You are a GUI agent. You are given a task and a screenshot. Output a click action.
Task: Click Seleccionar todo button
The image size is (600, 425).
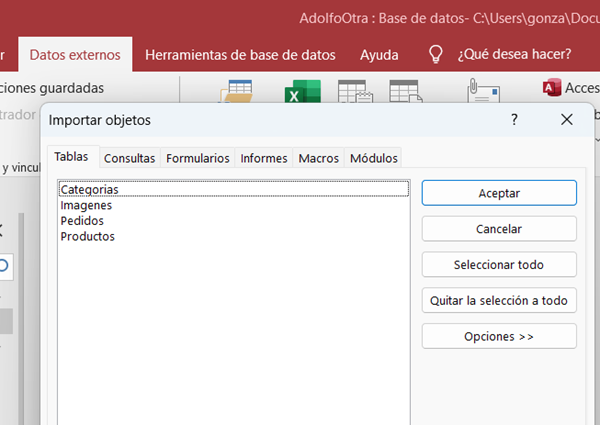pyautogui.click(x=499, y=265)
